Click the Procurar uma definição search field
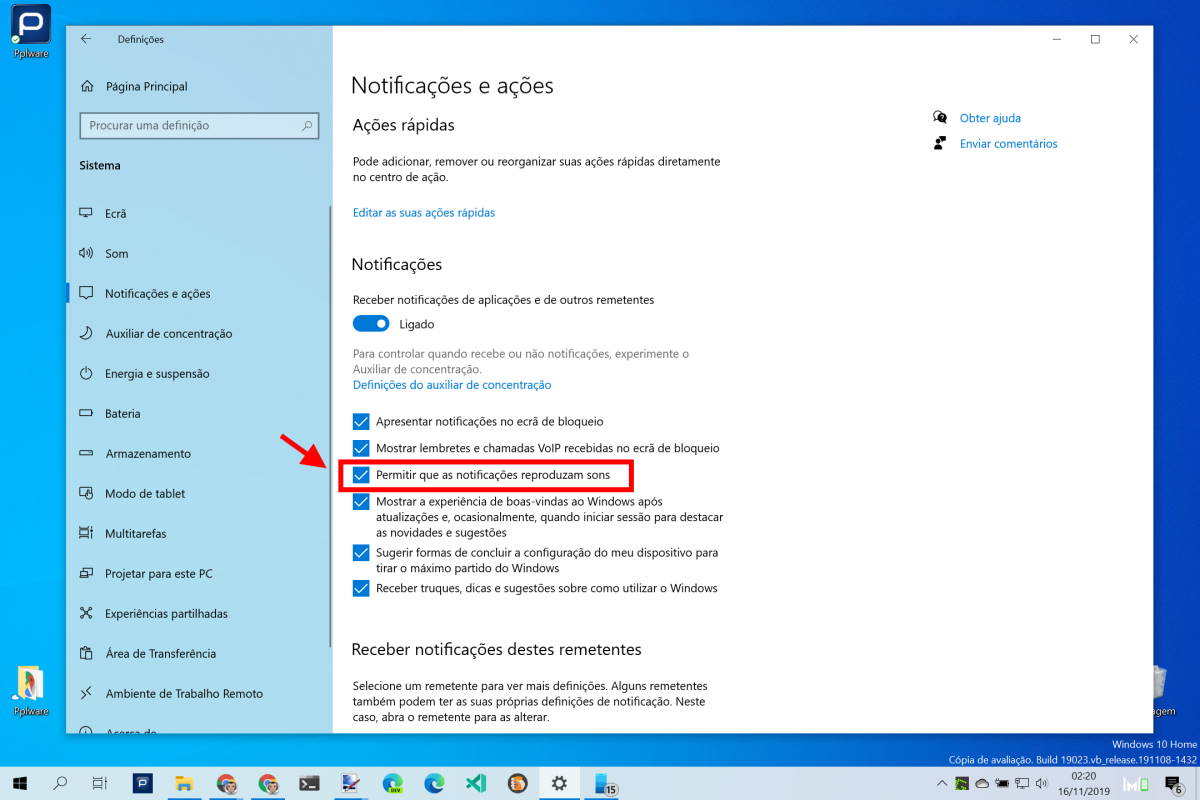 (198, 125)
